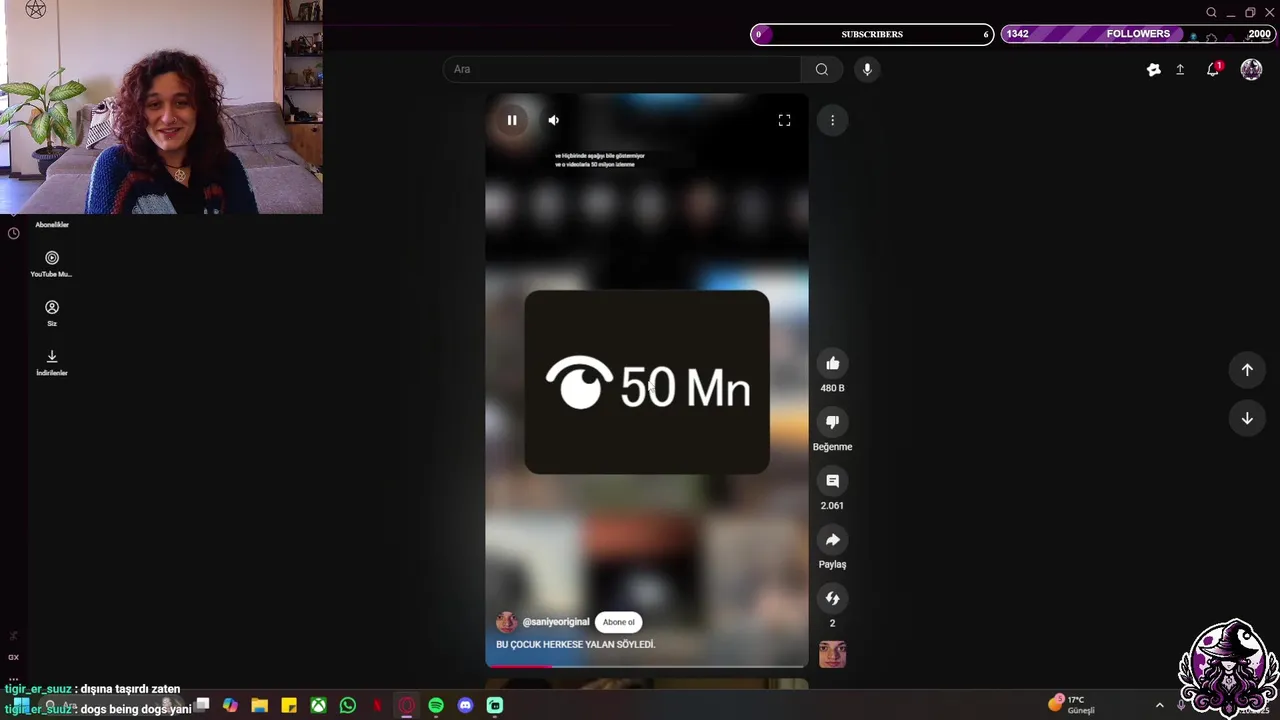The height and width of the screenshot is (720, 1280).
Task: Focus the Ara search field
Action: click(x=621, y=69)
